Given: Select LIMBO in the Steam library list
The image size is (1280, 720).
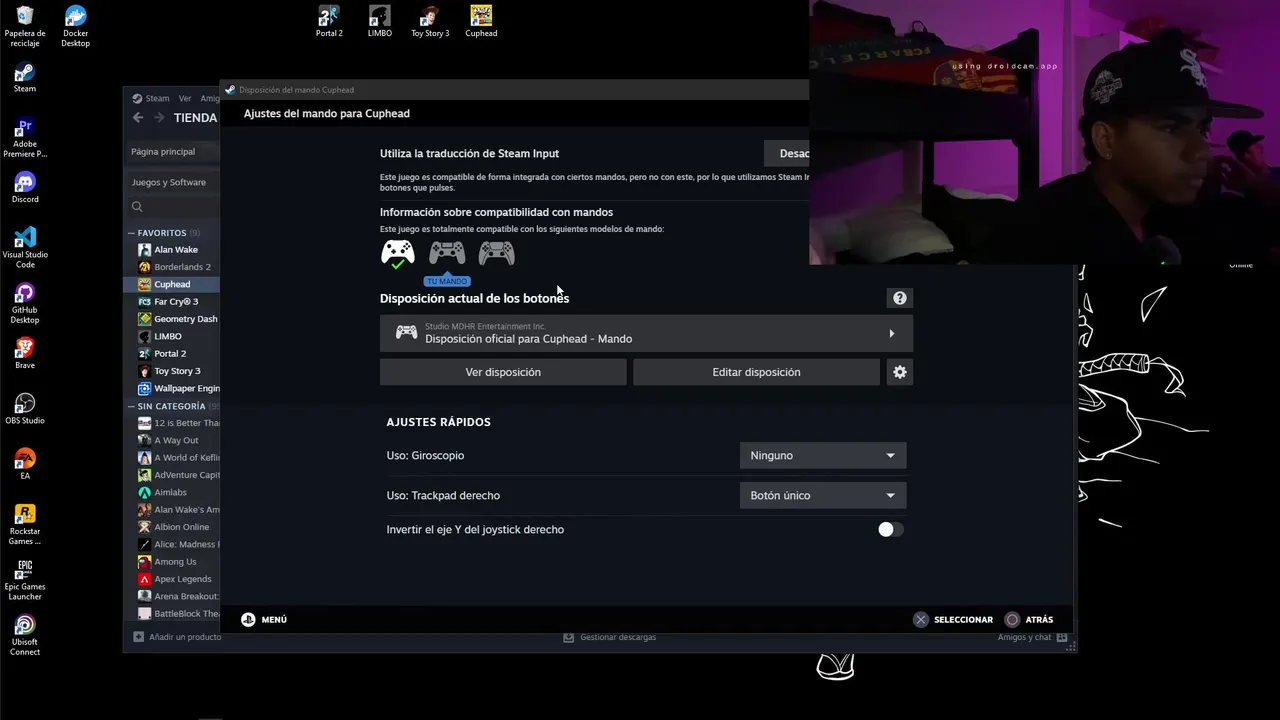Looking at the screenshot, I should (172, 336).
